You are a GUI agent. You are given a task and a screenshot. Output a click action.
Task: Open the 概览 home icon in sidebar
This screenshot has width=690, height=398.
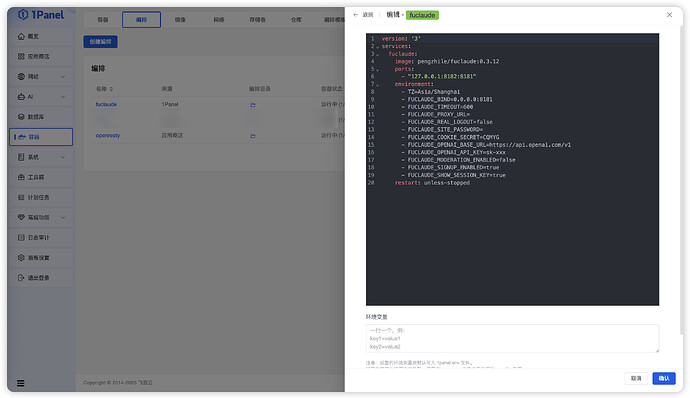pos(21,37)
